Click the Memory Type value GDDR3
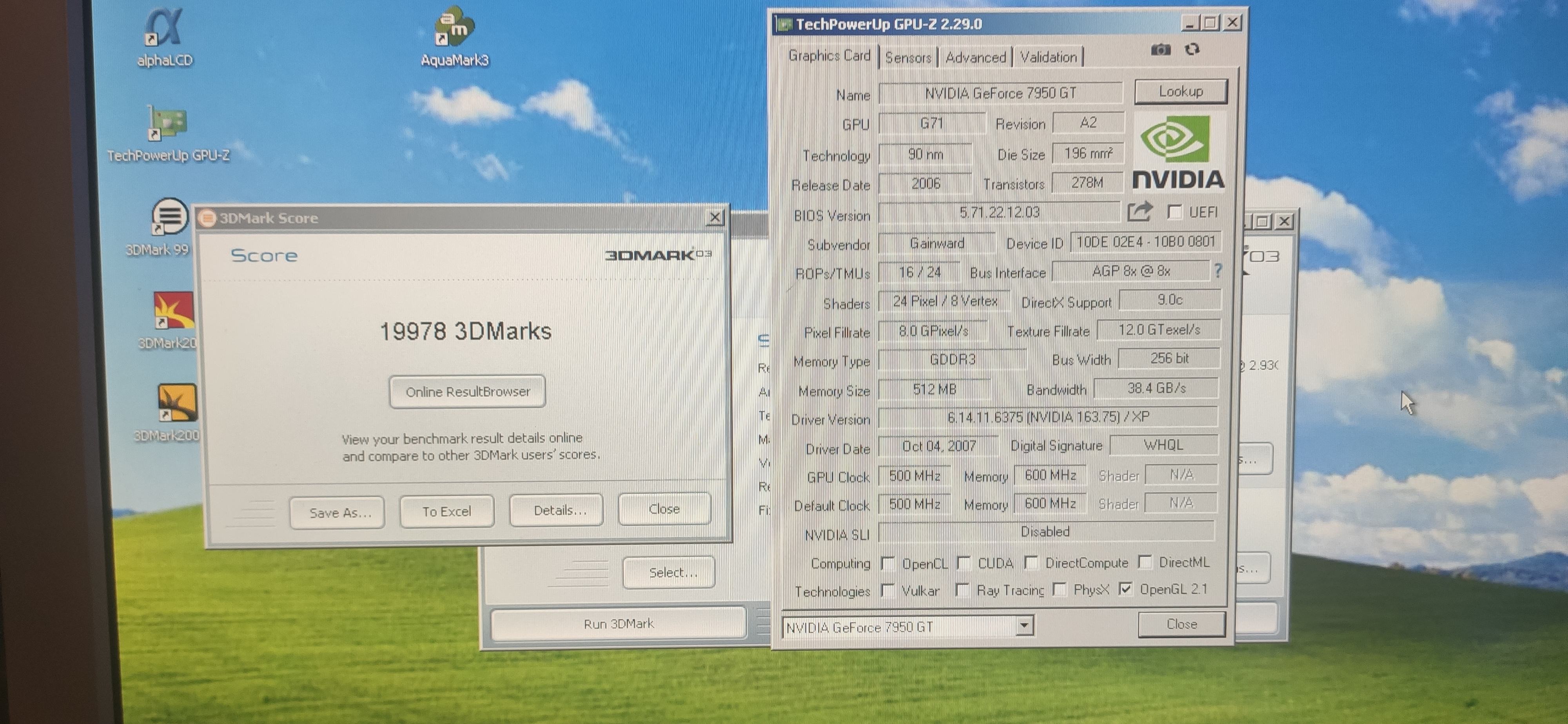The height and width of the screenshot is (724, 1568). (953, 359)
